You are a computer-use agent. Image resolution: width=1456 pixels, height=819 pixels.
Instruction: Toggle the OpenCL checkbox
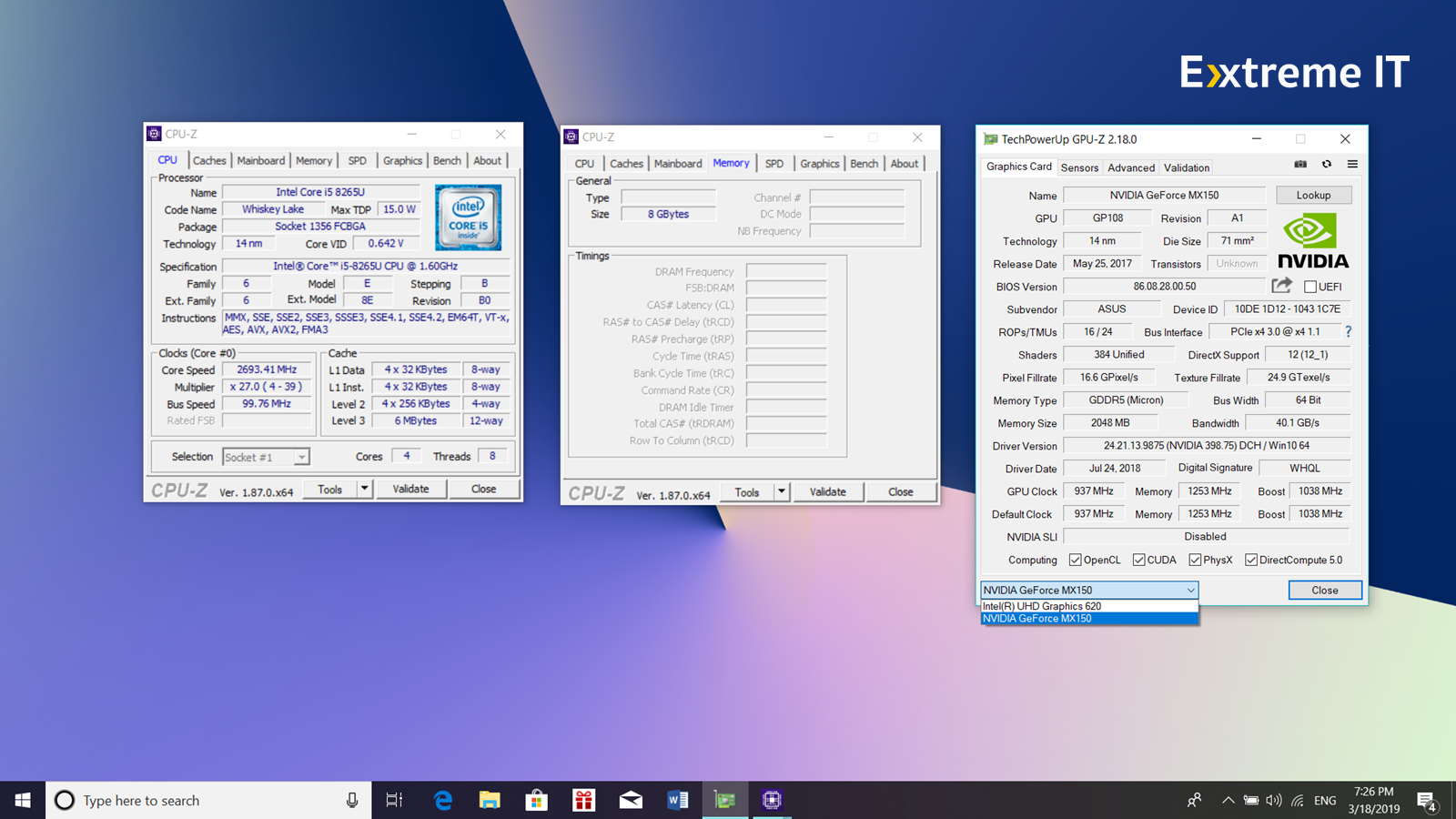pos(1075,560)
